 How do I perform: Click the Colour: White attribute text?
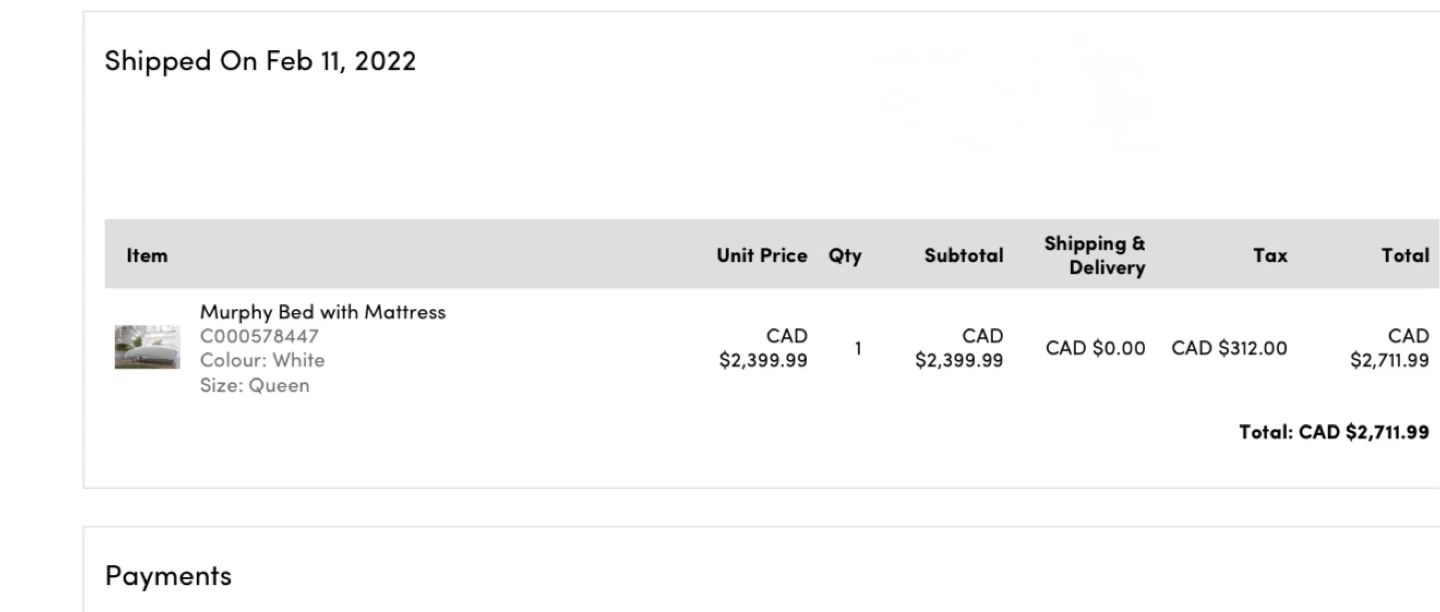click(x=262, y=360)
